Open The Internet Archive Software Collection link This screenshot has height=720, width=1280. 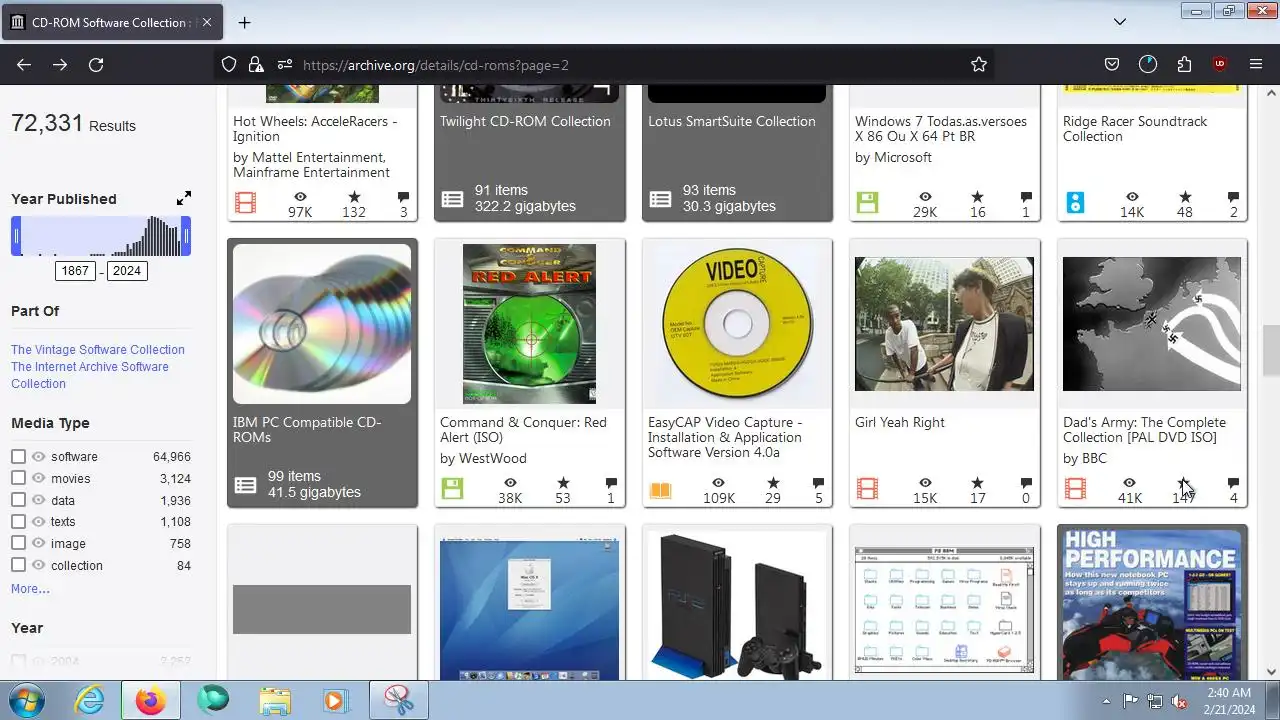pyautogui.click(x=90, y=375)
